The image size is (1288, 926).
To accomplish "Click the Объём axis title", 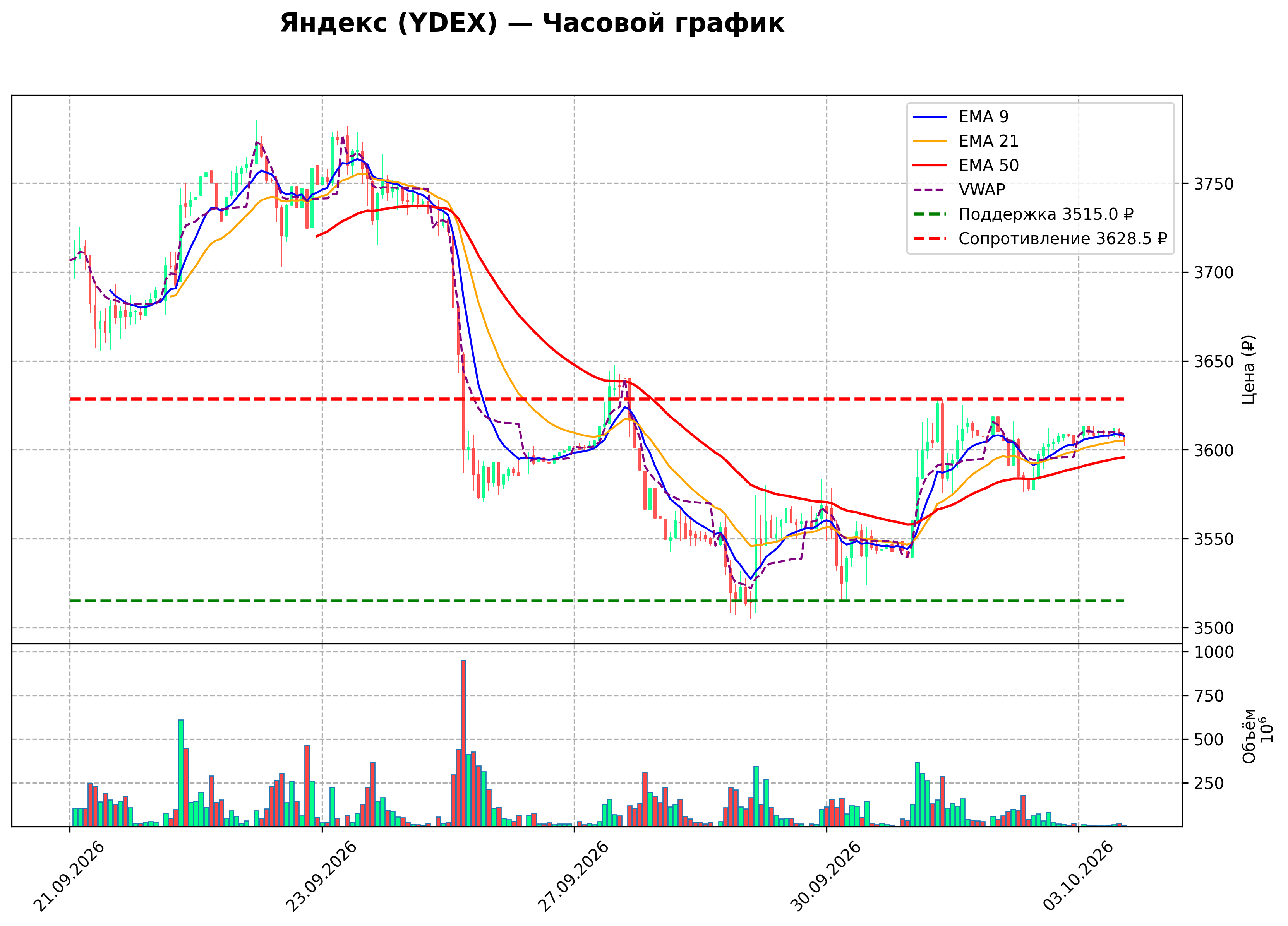I will click(x=1249, y=736).
